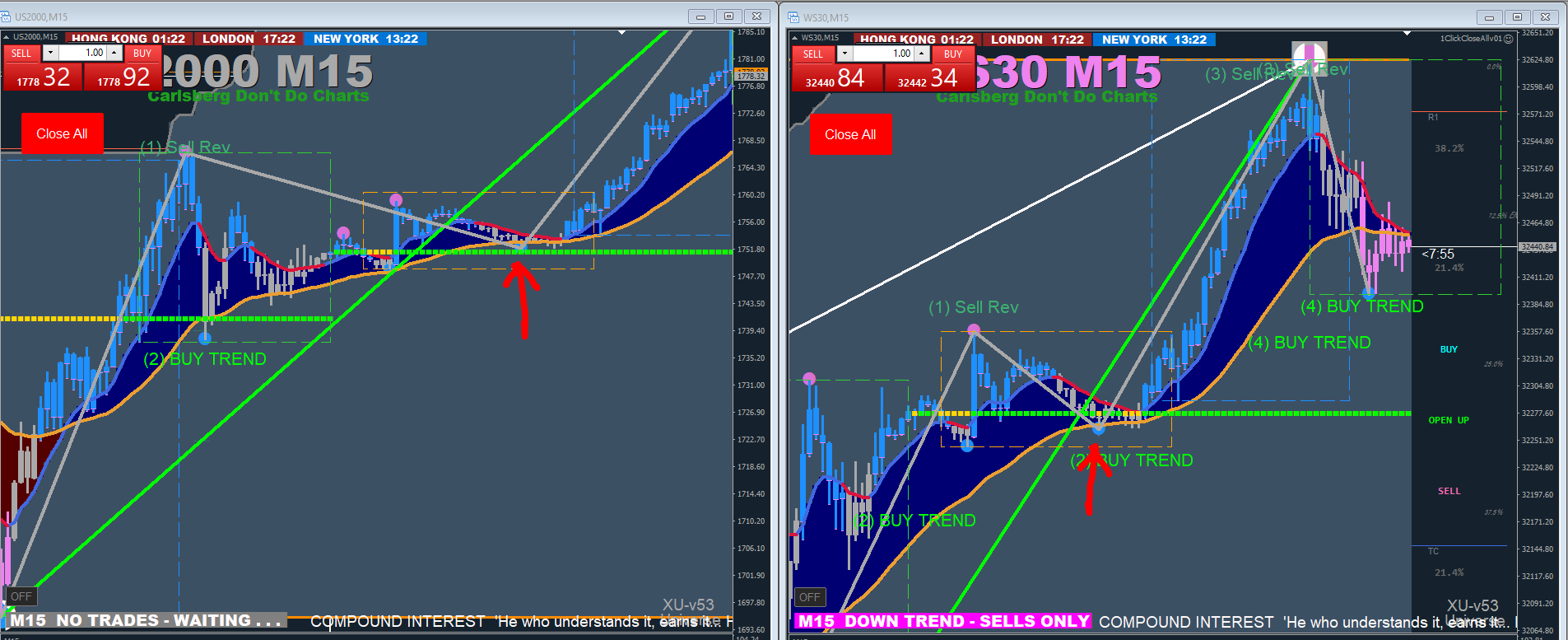Select '(2) BUY TREND' label on the US2000 chart
The height and width of the screenshot is (640, 1568).
tap(205, 359)
